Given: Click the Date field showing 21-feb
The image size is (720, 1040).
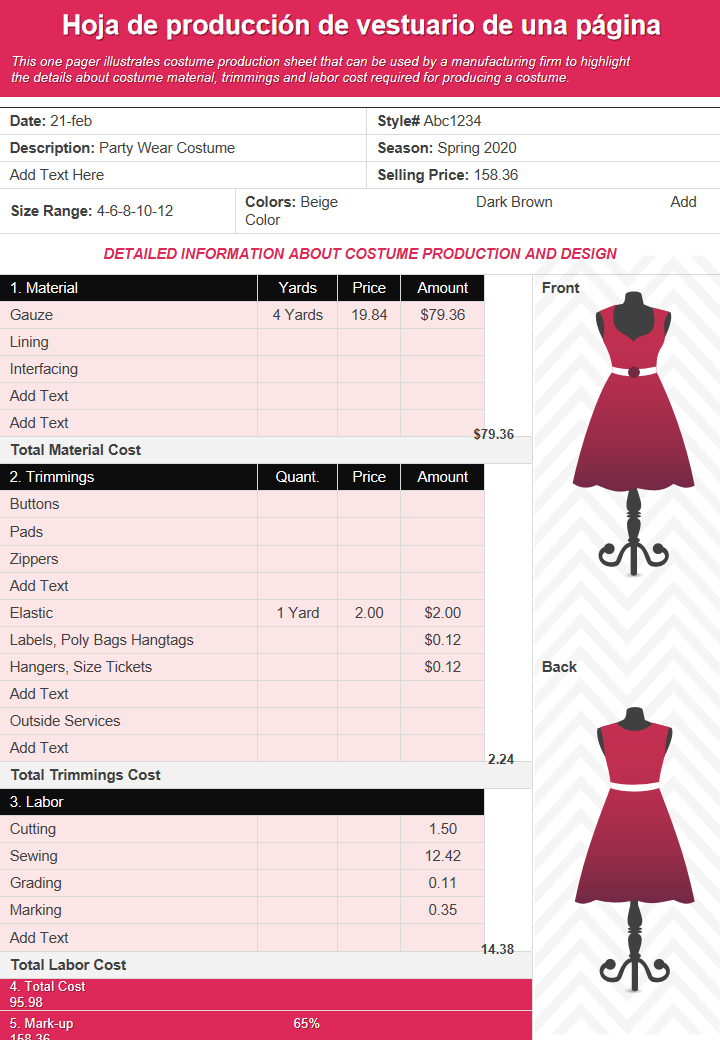Looking at the screenshot, I should tap(183, 121).
